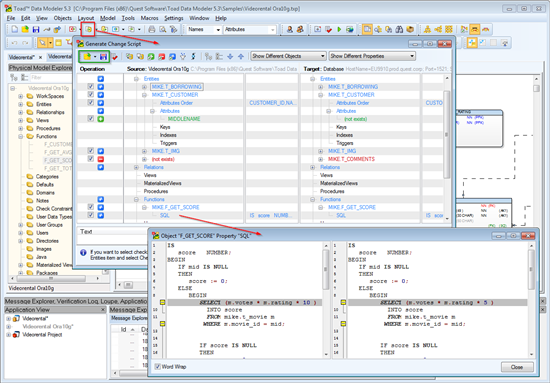This screenshot has width=550, height=383.
Task: Select the pointer arrow tool in second toolbar
Action: coord(42,43)
